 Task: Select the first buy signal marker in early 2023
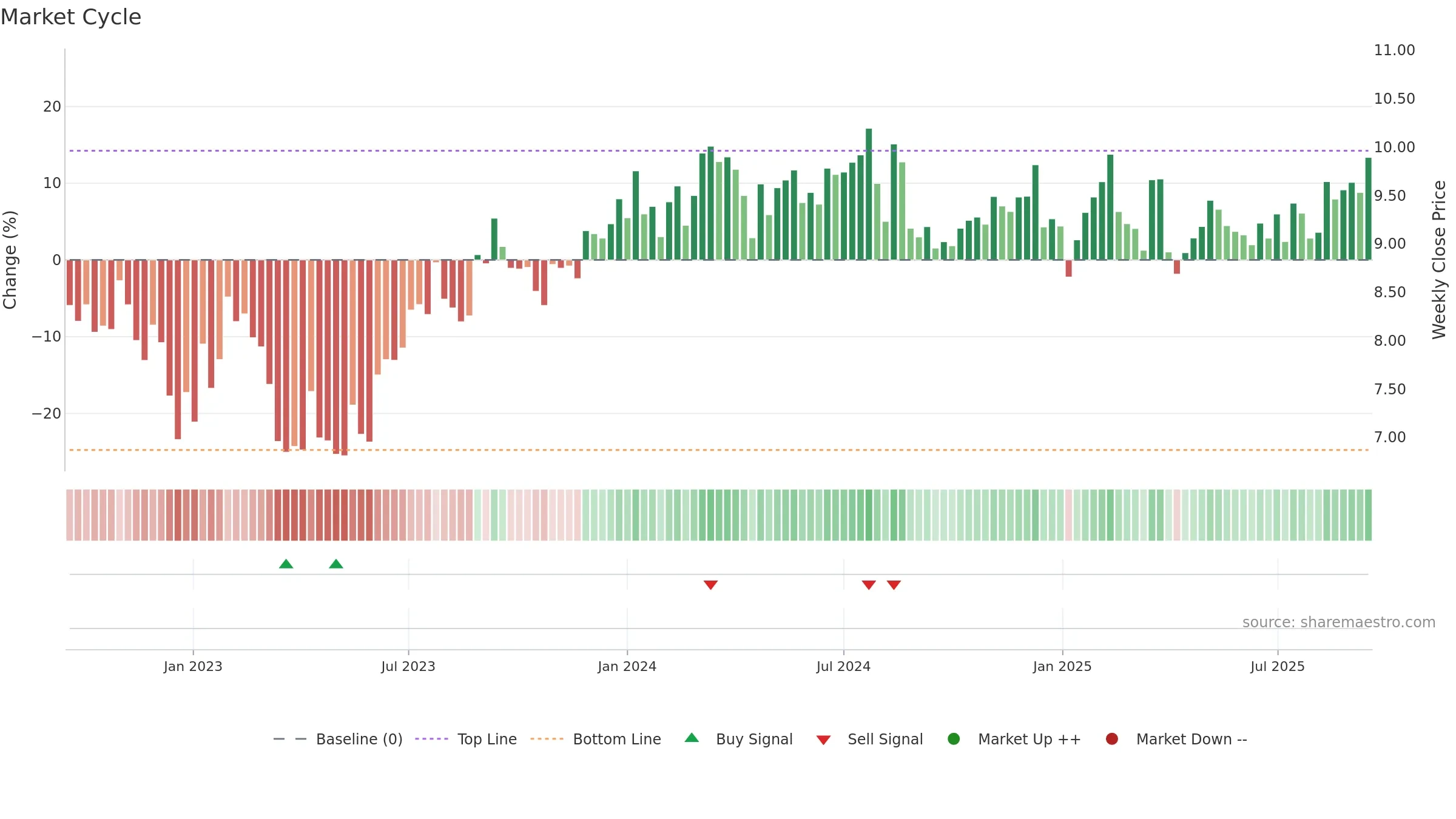pos(286,564)
